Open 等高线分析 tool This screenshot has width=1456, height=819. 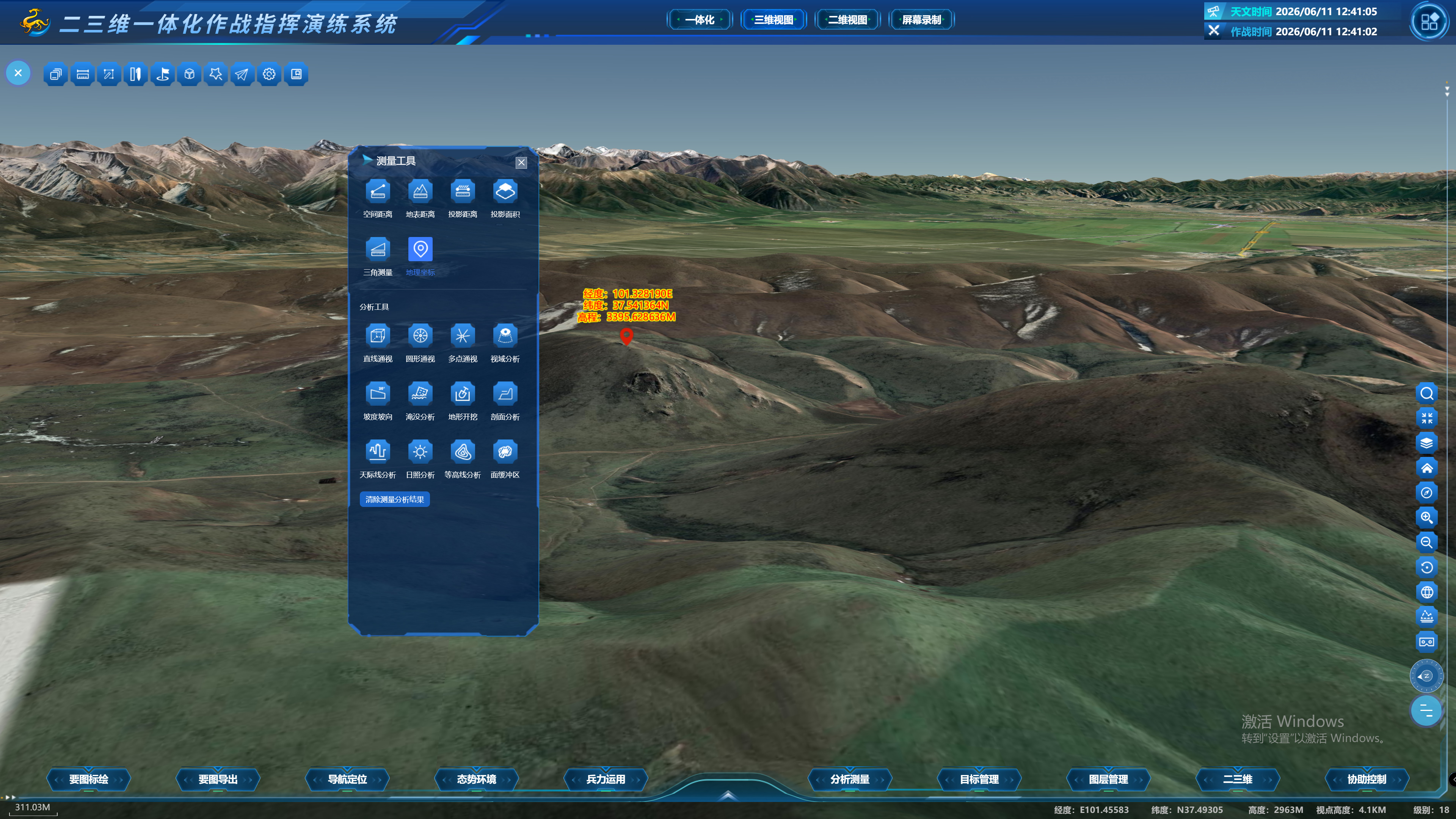click(462, 452)
